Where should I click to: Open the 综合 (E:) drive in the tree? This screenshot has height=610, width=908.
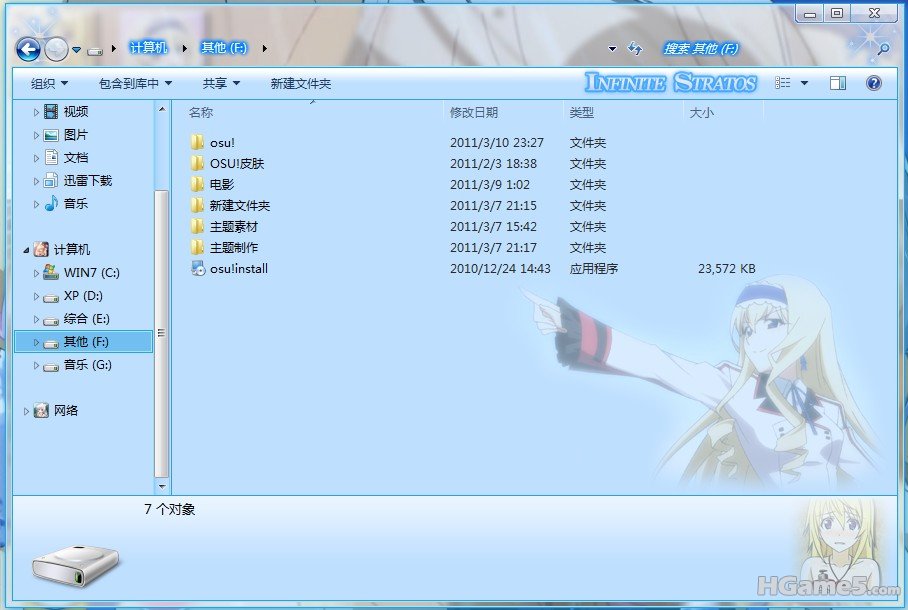[86, 319]
